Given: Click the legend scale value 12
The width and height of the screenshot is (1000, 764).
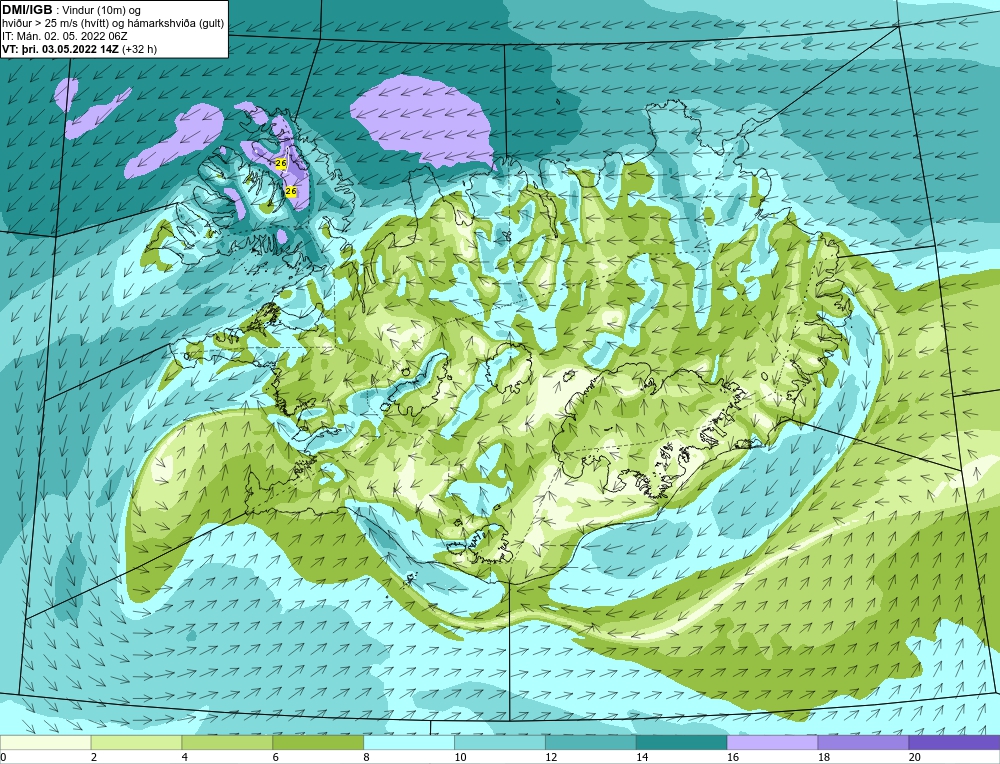Looking at the screenshot, I should 551,757.
